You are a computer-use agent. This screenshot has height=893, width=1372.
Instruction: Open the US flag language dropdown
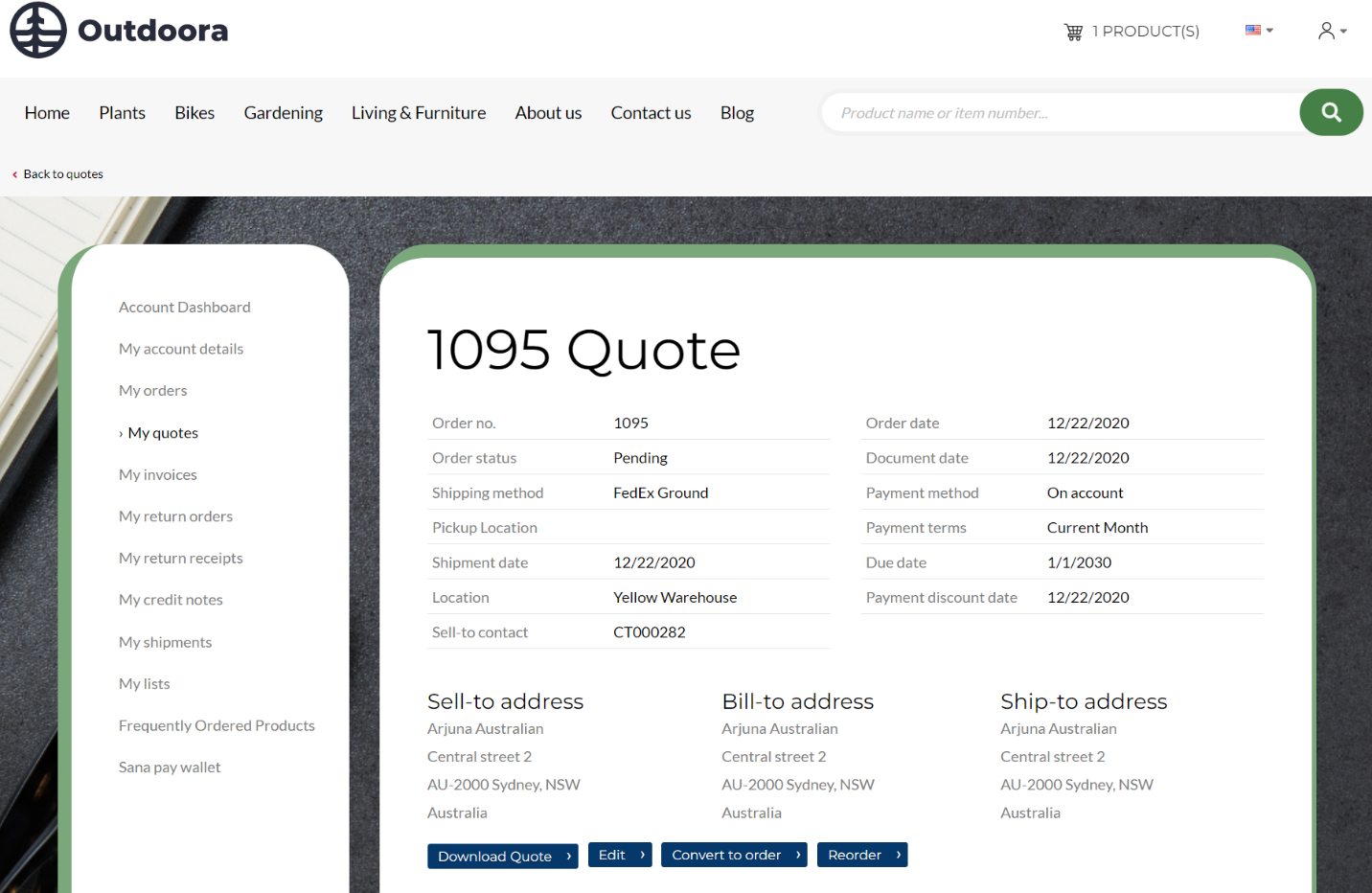1259,31
